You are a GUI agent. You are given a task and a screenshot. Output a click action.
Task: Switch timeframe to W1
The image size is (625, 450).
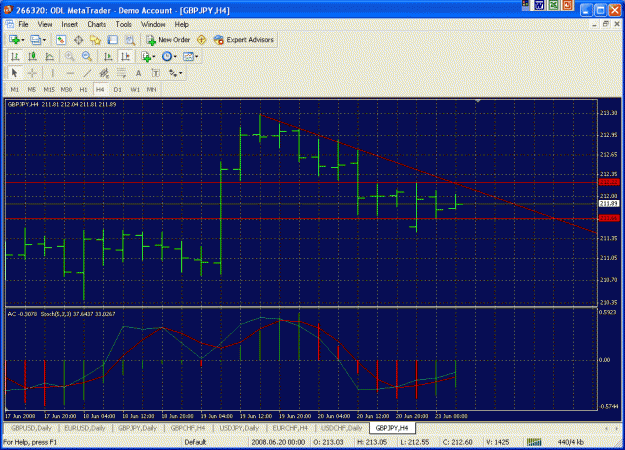(135, 90)
